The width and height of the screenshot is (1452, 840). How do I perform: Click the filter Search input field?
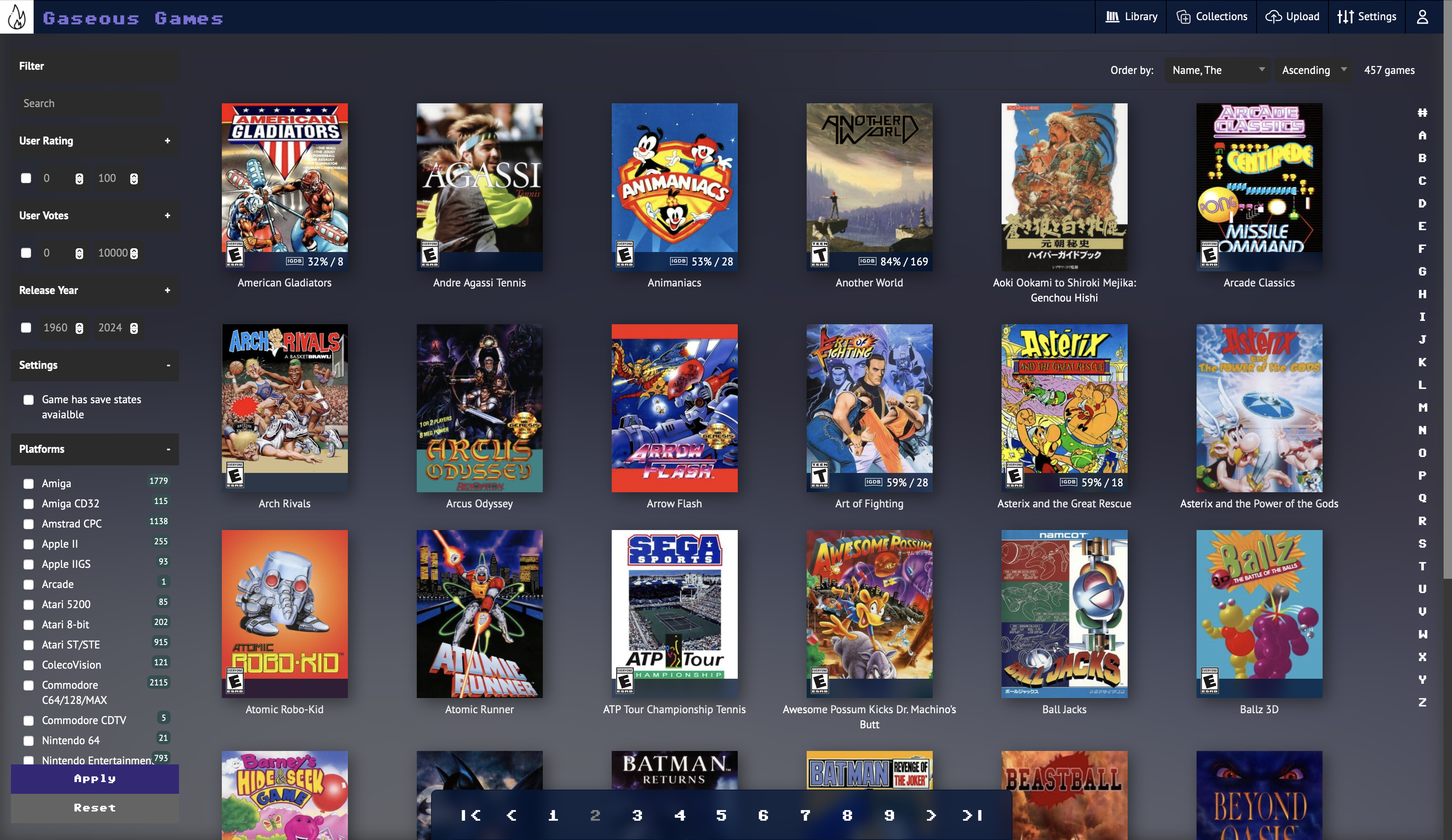[x=92, y=104]
